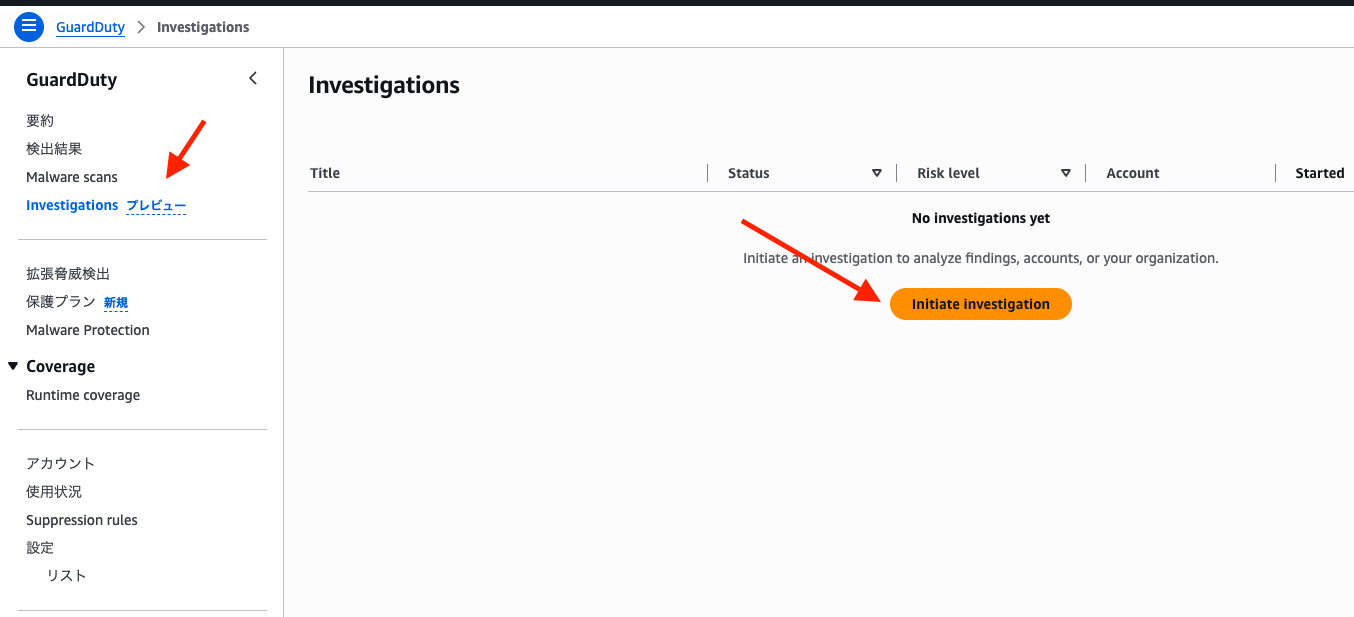
Task: Click the GuardDuty sidebar title
Action: [72, 80]
